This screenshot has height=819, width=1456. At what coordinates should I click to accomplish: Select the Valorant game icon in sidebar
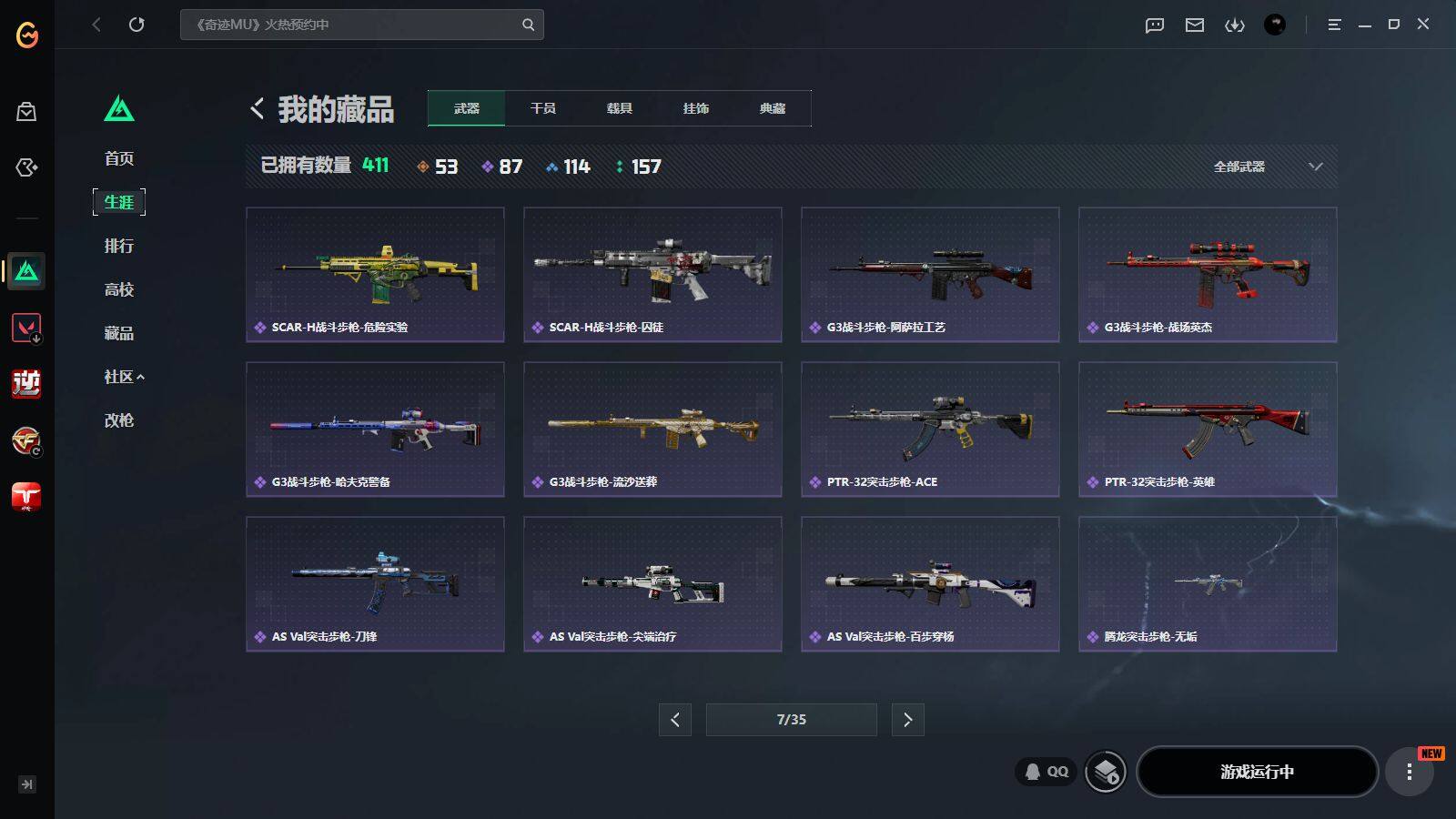tap(26, 328)
